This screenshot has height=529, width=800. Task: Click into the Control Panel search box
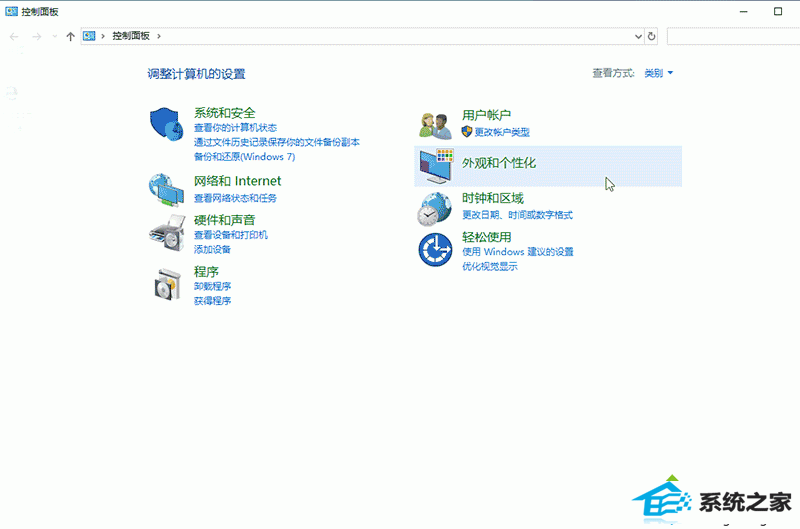[733, 36]
